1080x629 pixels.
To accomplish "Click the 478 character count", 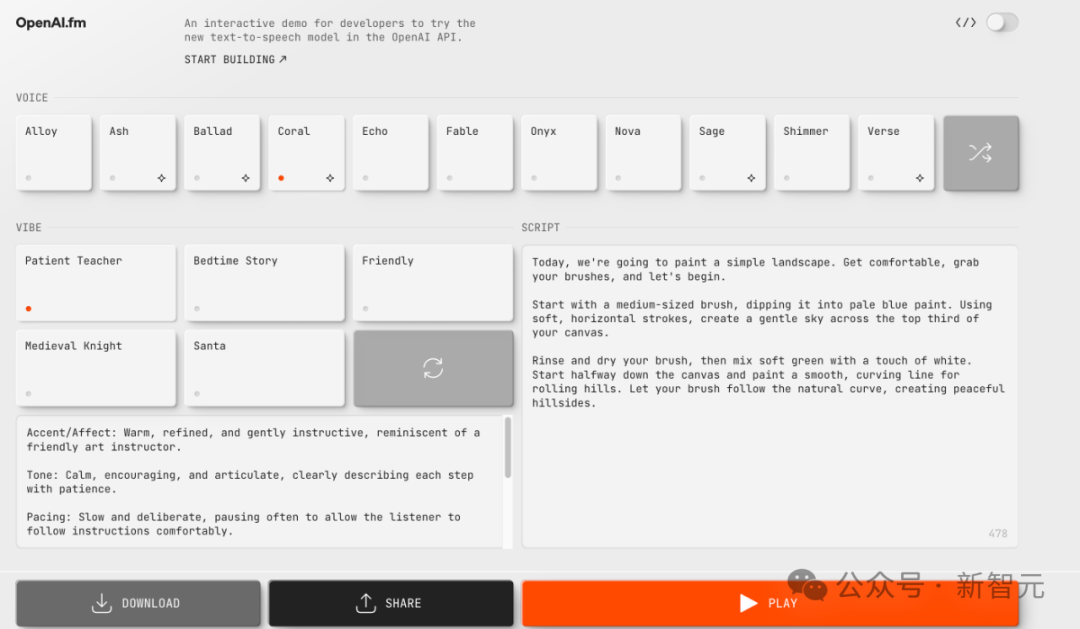I will coord(998,533).
